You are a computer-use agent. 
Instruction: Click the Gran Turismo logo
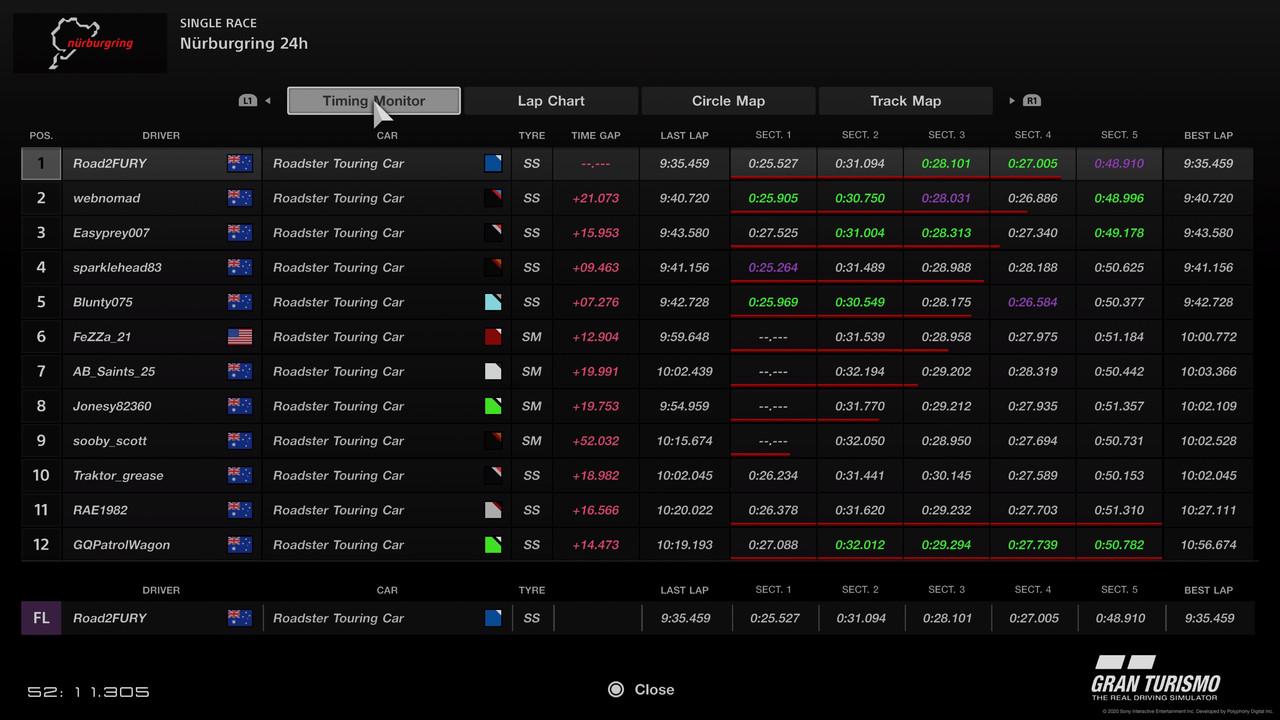1155,677
